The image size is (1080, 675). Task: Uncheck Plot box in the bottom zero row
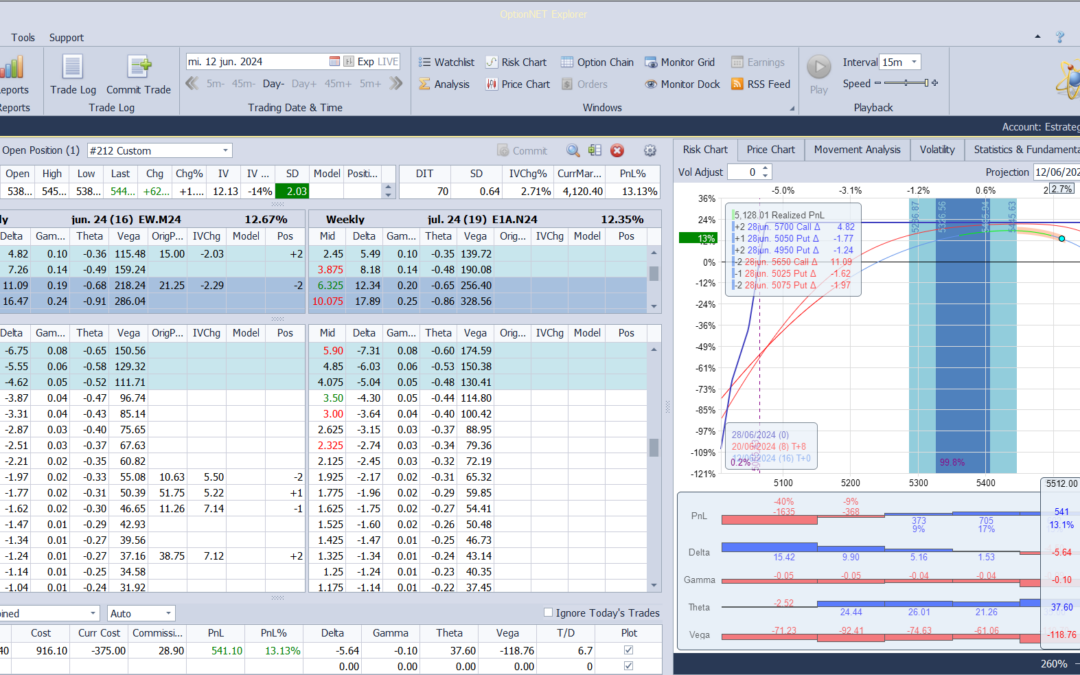pos(628,666)
